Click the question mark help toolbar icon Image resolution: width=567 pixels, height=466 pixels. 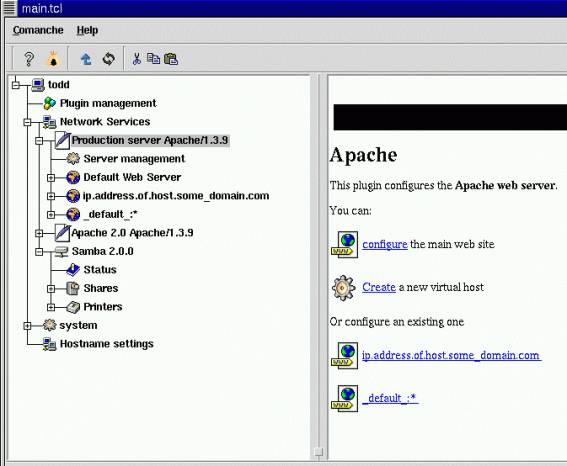pos(29,59)
